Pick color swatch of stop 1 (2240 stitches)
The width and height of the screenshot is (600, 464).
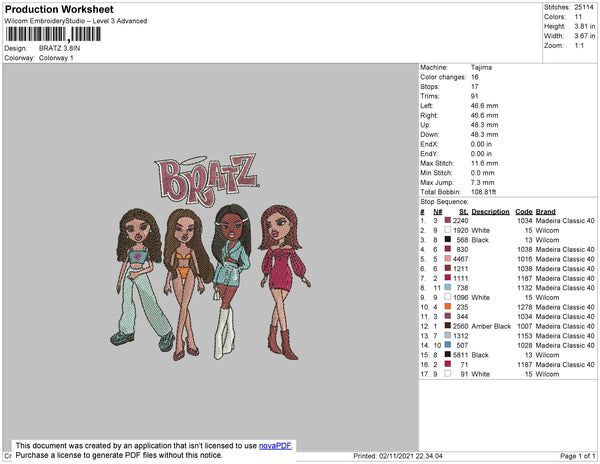[x=448, y=220]
